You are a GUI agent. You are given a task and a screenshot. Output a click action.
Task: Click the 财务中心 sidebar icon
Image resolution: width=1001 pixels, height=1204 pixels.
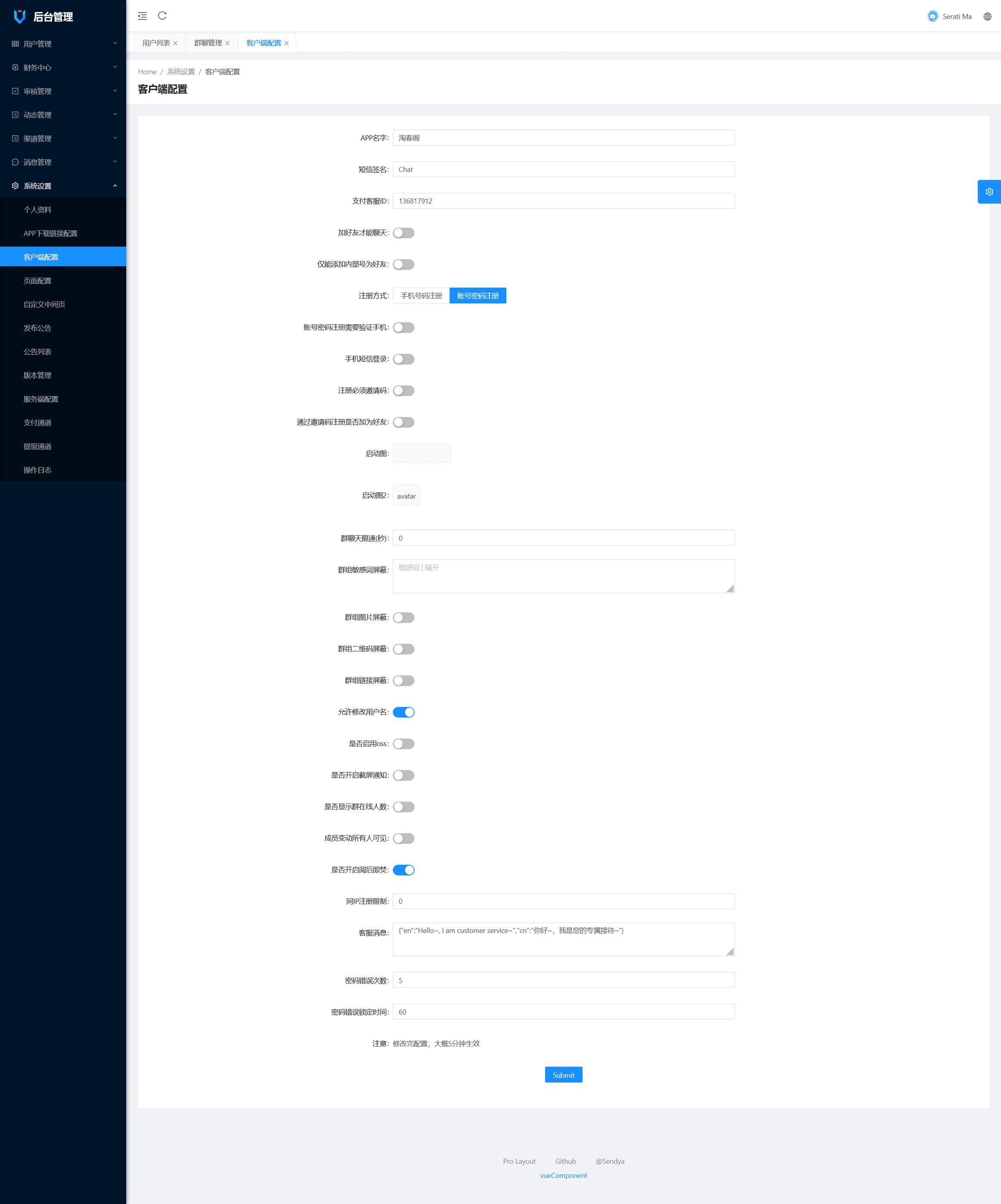point(14,67)
